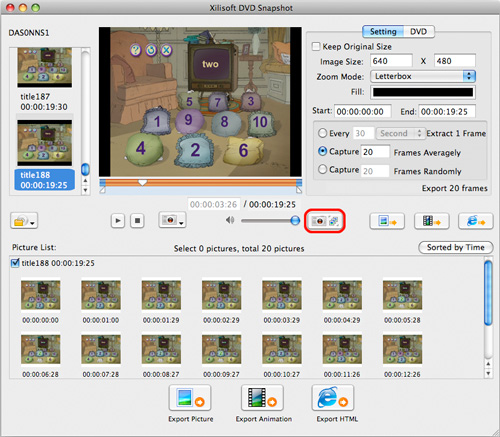Click the volume slider knob
This screenshot has width=500, height=437.
coord(295,220)
